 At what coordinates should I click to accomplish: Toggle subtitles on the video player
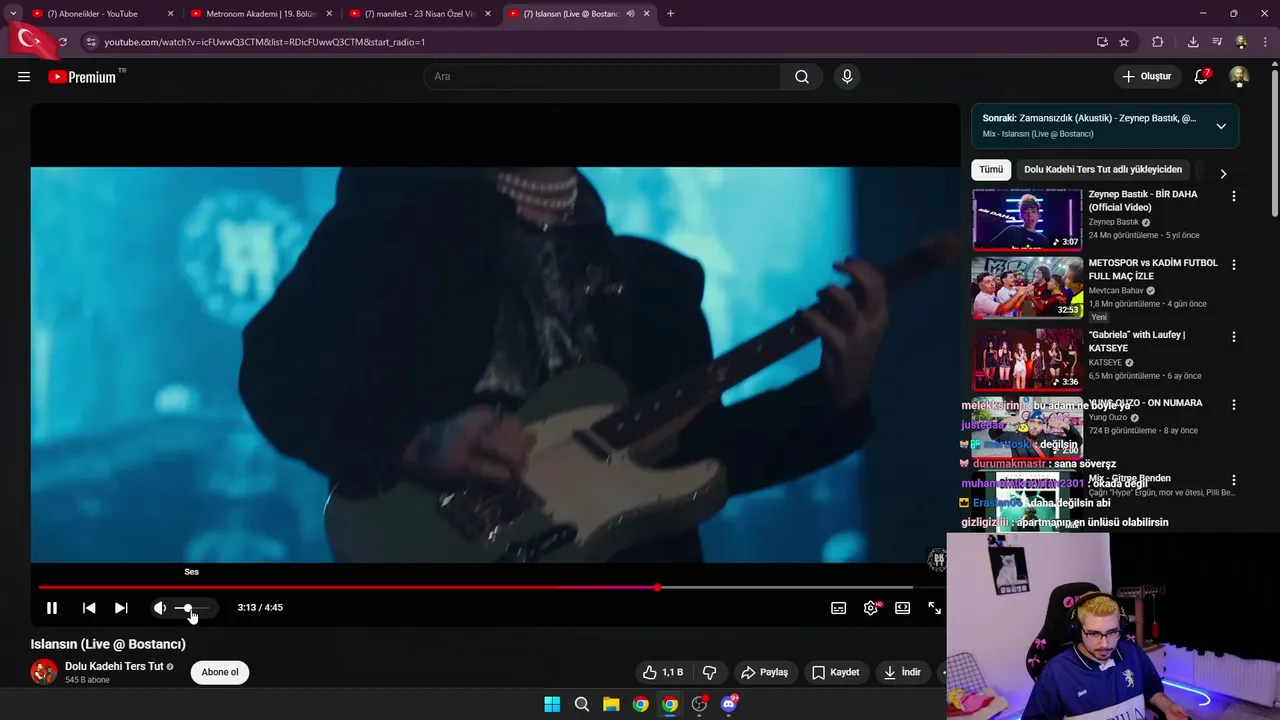point(838,607)
